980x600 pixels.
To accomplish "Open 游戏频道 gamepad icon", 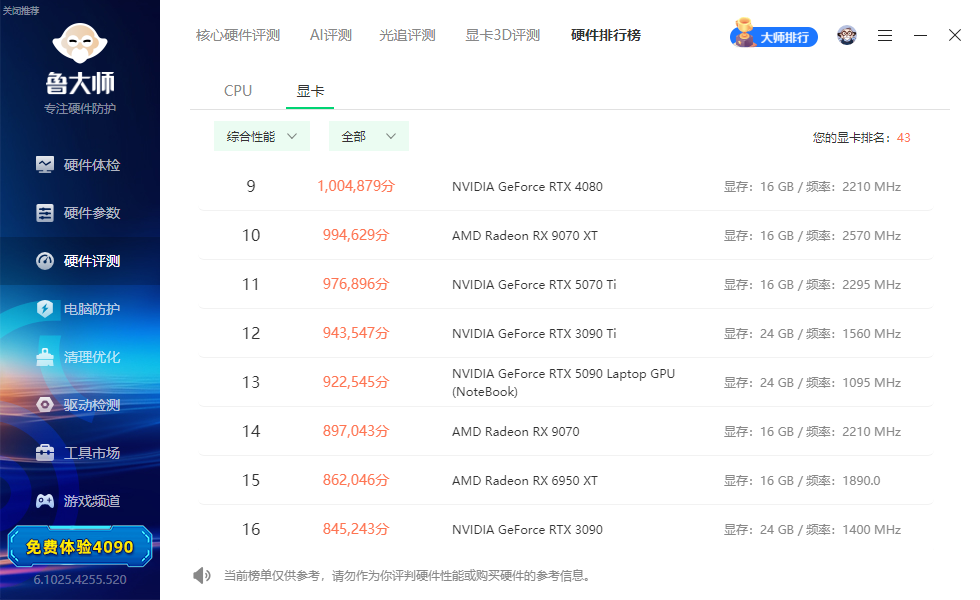I will (45, 501).
